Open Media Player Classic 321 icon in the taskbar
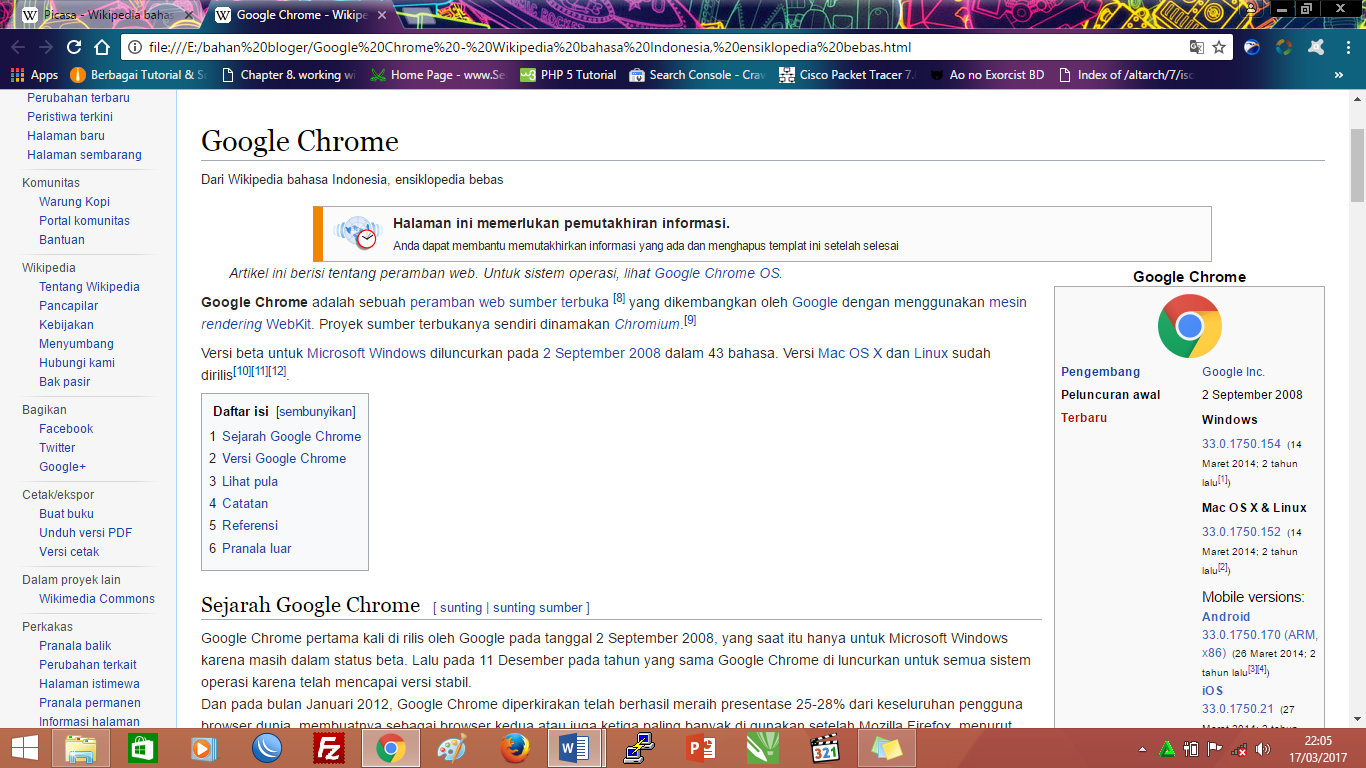 click(825, 748)
